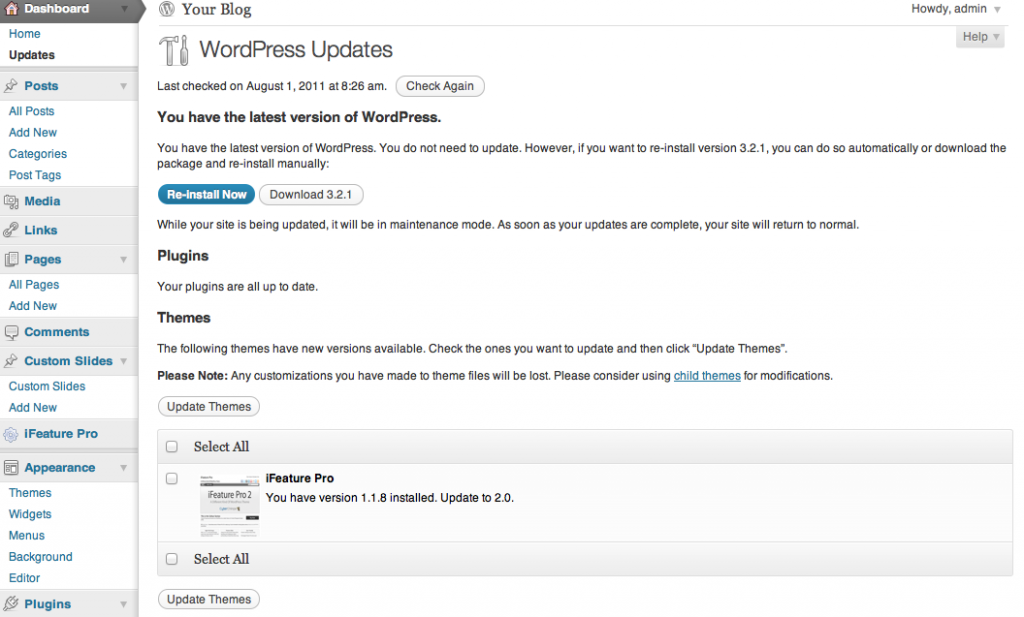Open Custom Slides submenu item
The height and width of the screenshot is (617, 1024).
47,387
